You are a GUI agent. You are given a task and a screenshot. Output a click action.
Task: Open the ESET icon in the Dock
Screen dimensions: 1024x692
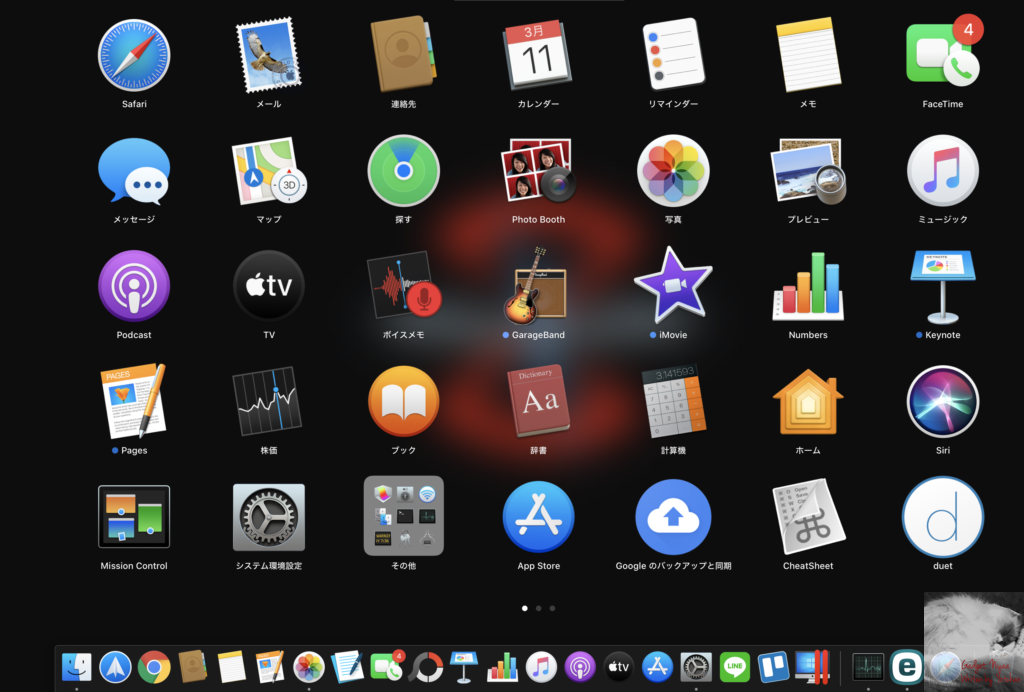click(x=906, y=667)
